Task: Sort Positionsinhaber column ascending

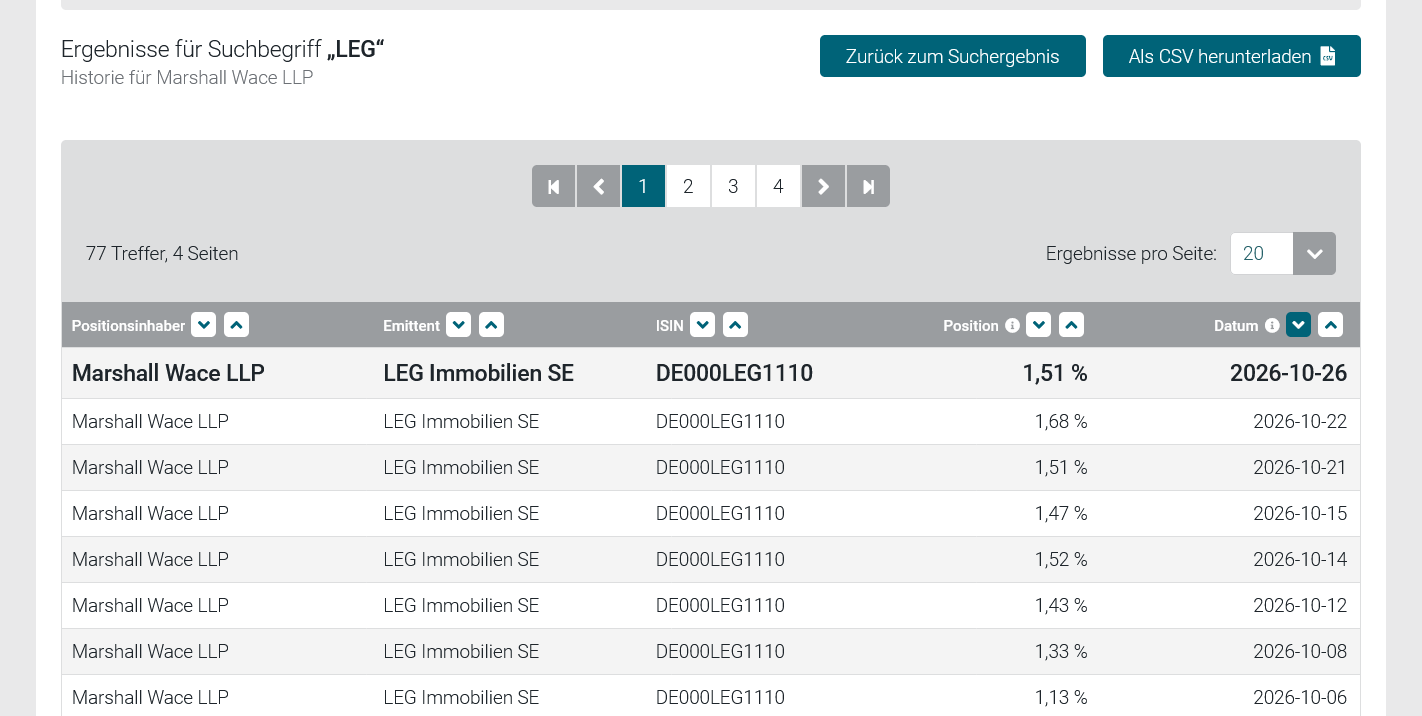Action: pos(236,325)
